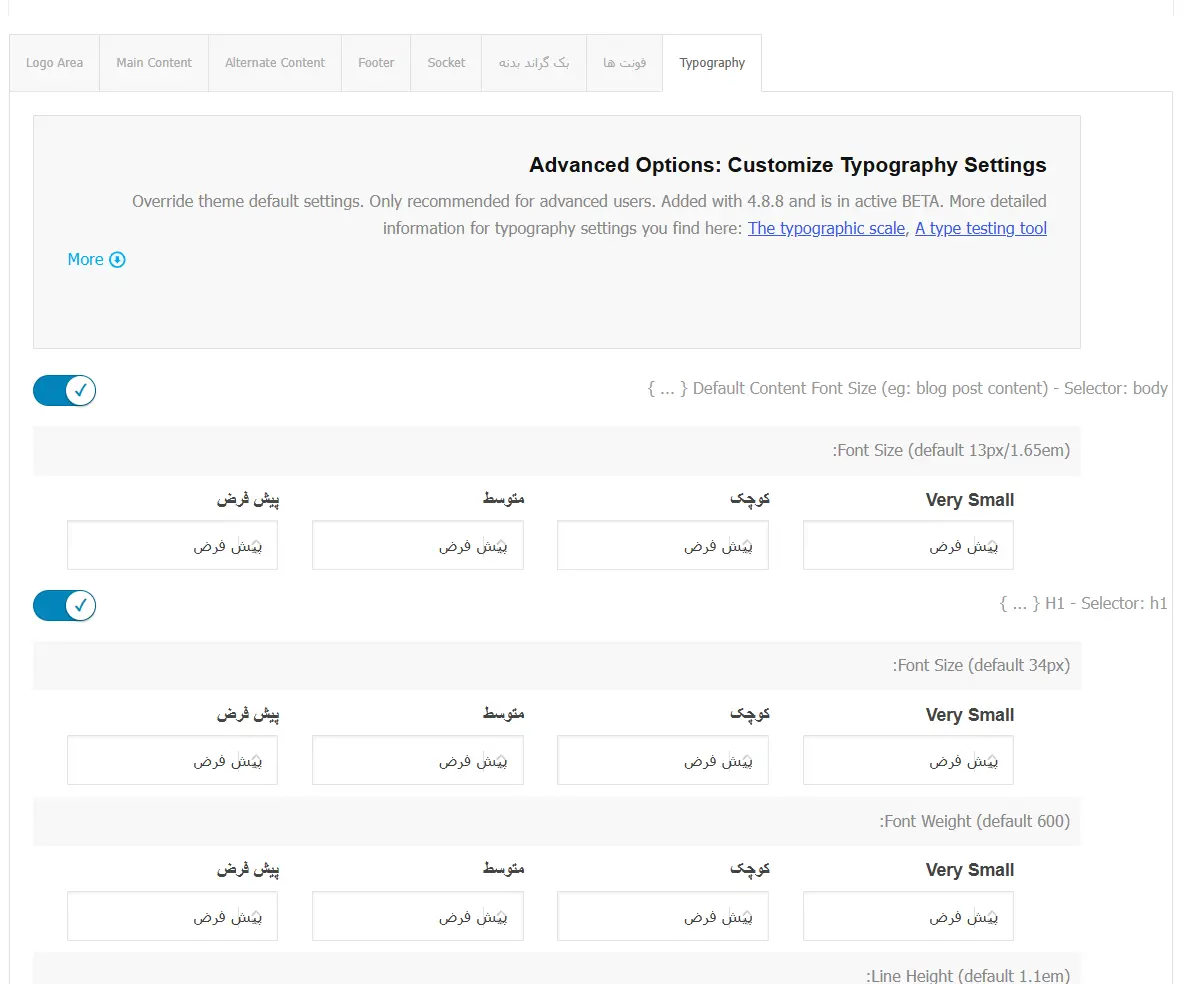1183x984 pixels.
Task: Open the Logo Area tab
Action: pyautogui.click(x=54, y=63)
